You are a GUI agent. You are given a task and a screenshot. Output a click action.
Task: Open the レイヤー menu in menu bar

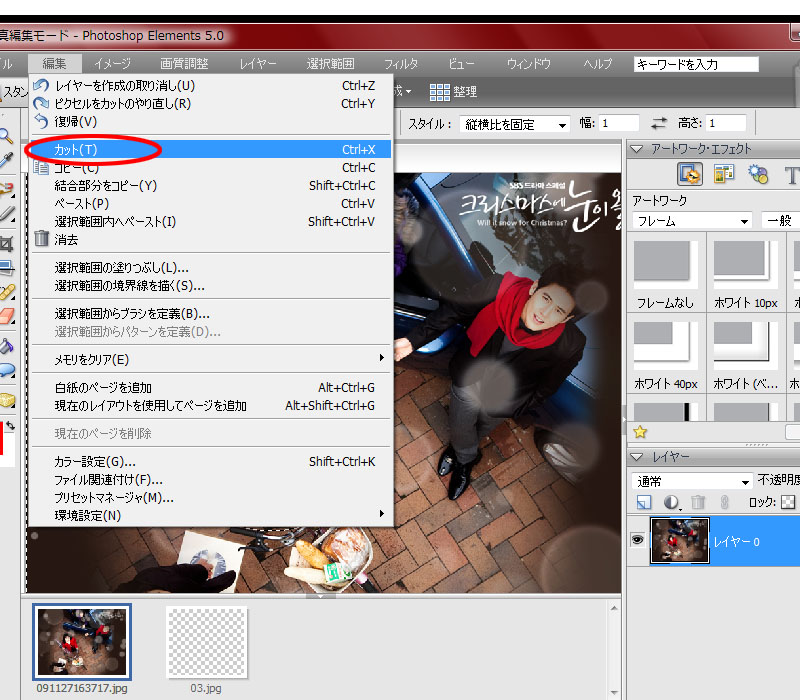click(258, 64)
